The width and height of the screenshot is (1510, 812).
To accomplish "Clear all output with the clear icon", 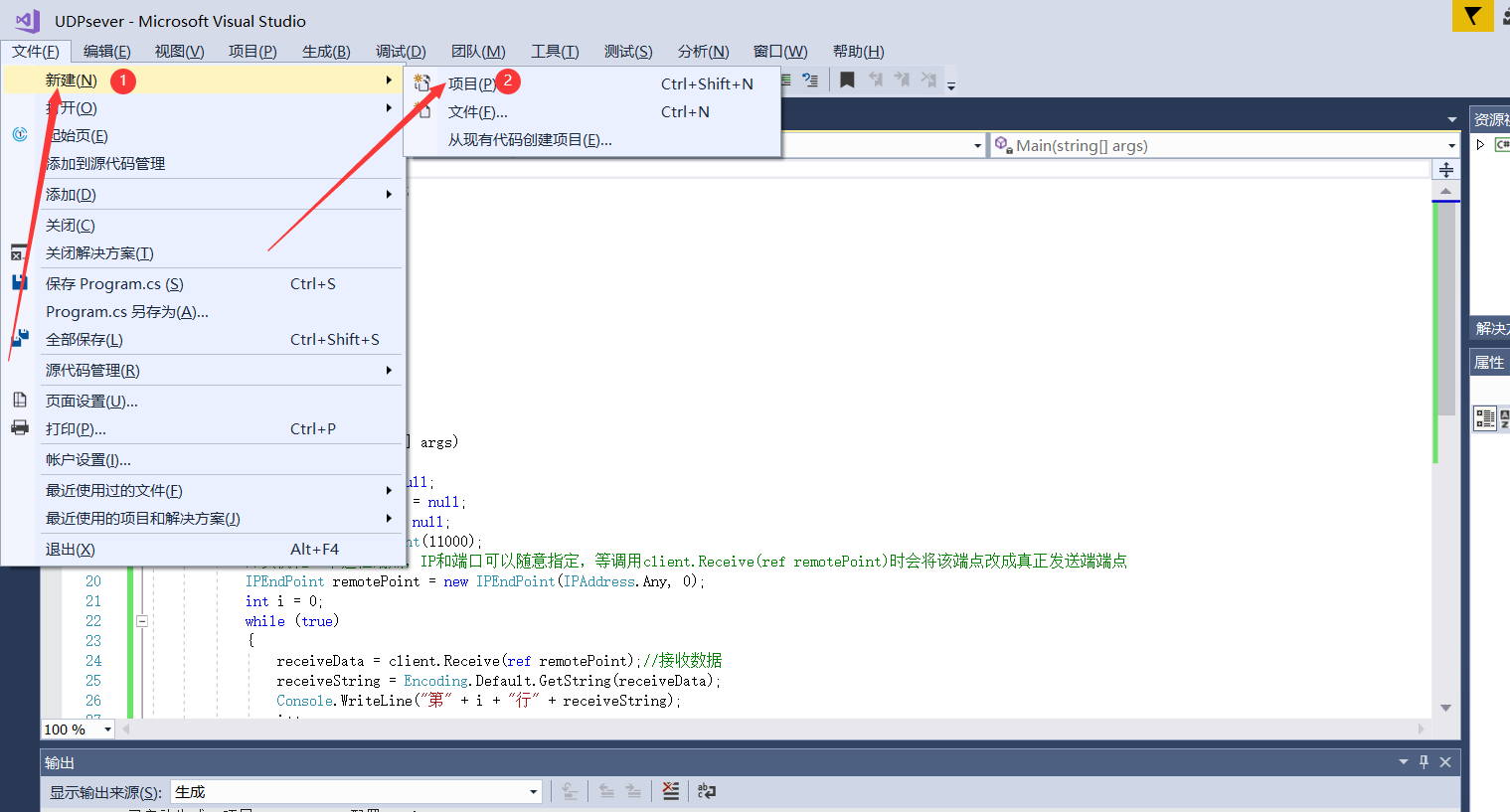I will pyautogui.click(x=671, y=791).
